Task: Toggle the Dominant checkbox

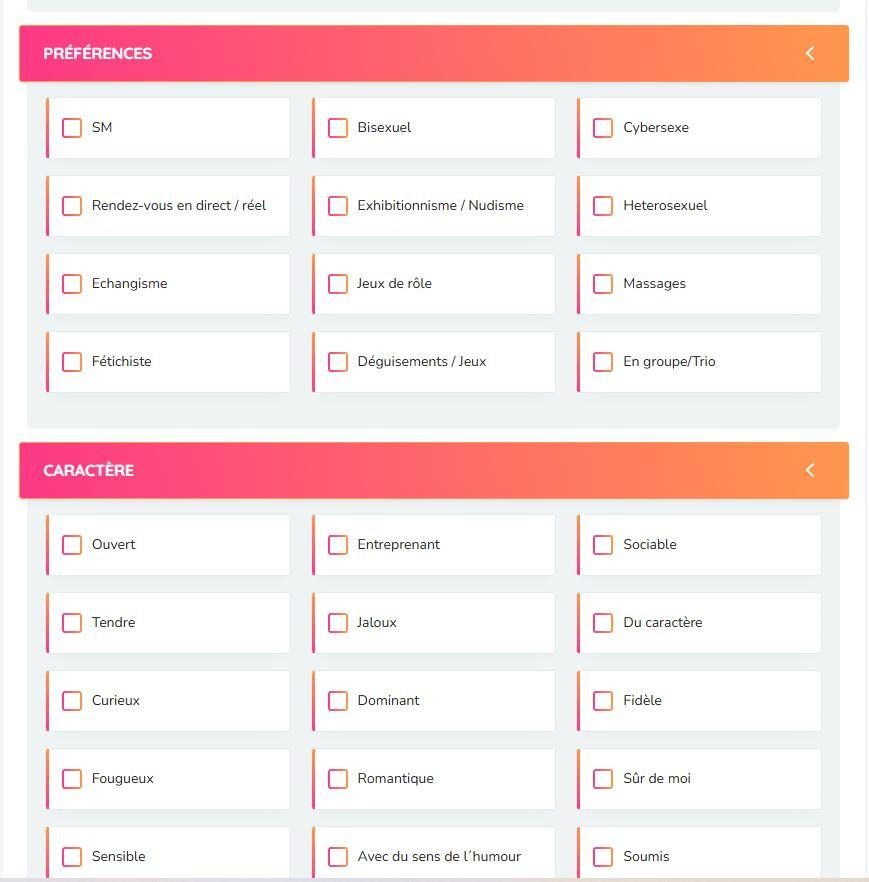Action: click(338, 701)
